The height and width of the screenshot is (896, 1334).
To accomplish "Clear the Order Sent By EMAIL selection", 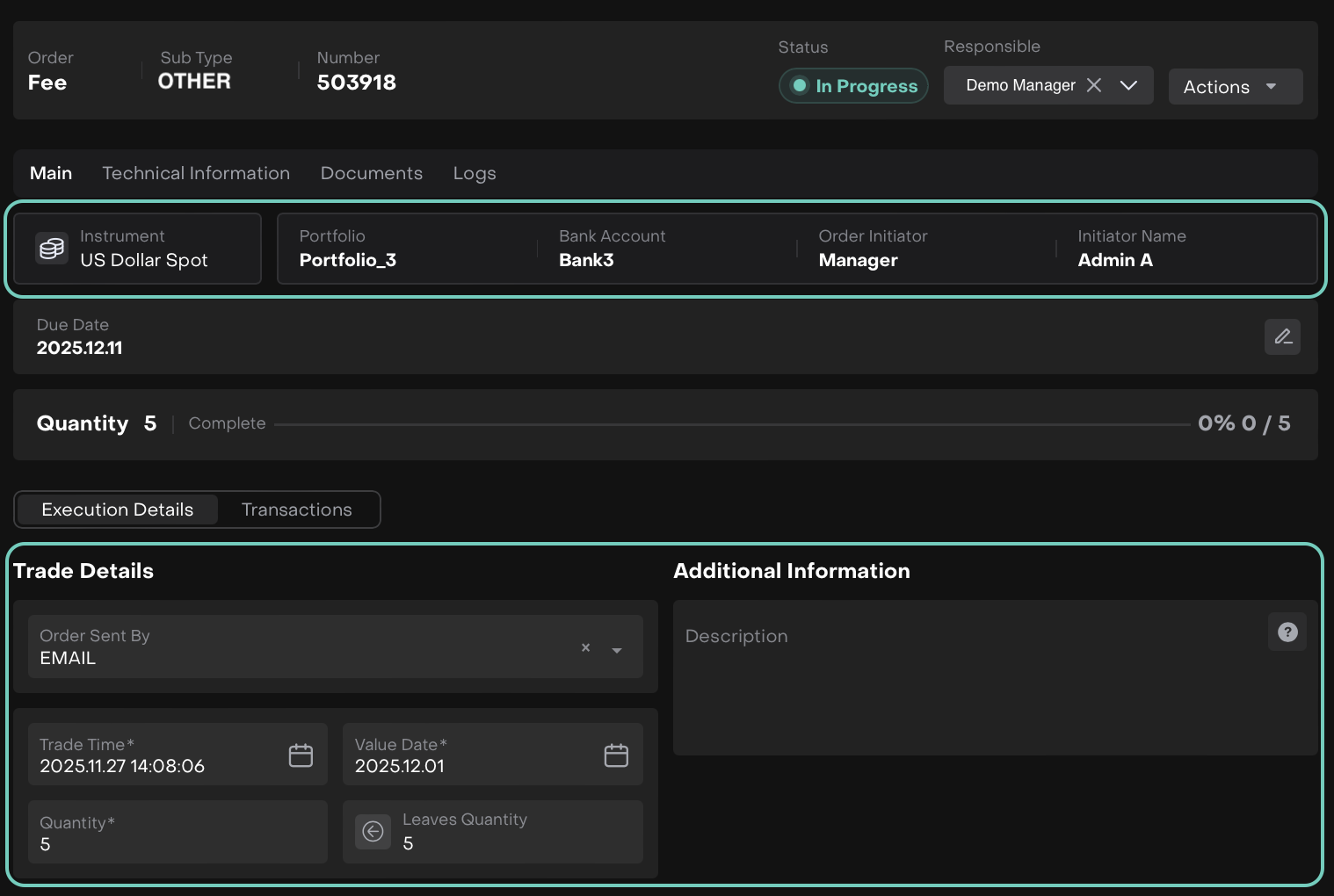I will pyautogui.click(x=585, y=648).
